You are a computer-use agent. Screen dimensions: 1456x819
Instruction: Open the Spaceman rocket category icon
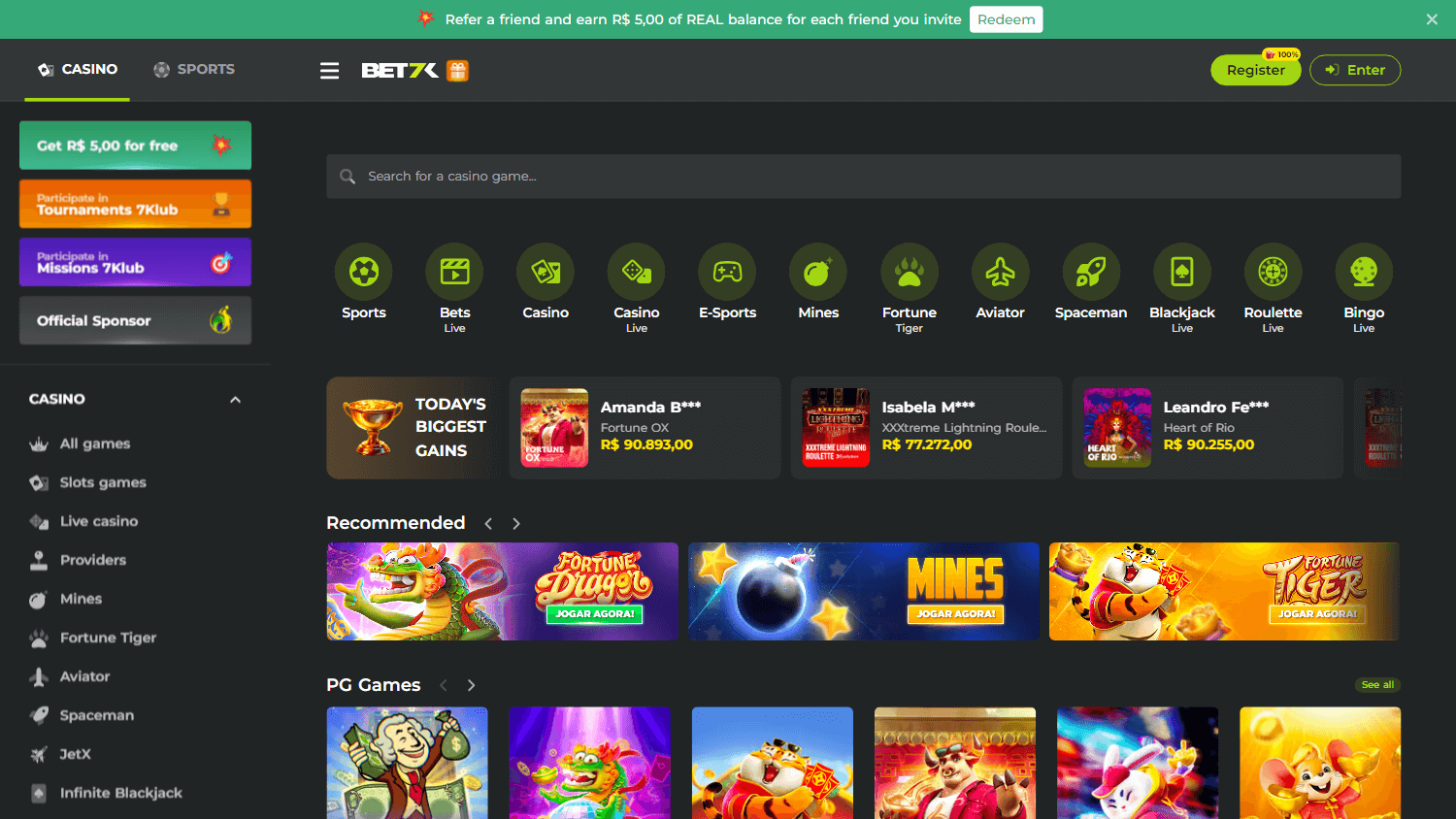pos(1091,272)
